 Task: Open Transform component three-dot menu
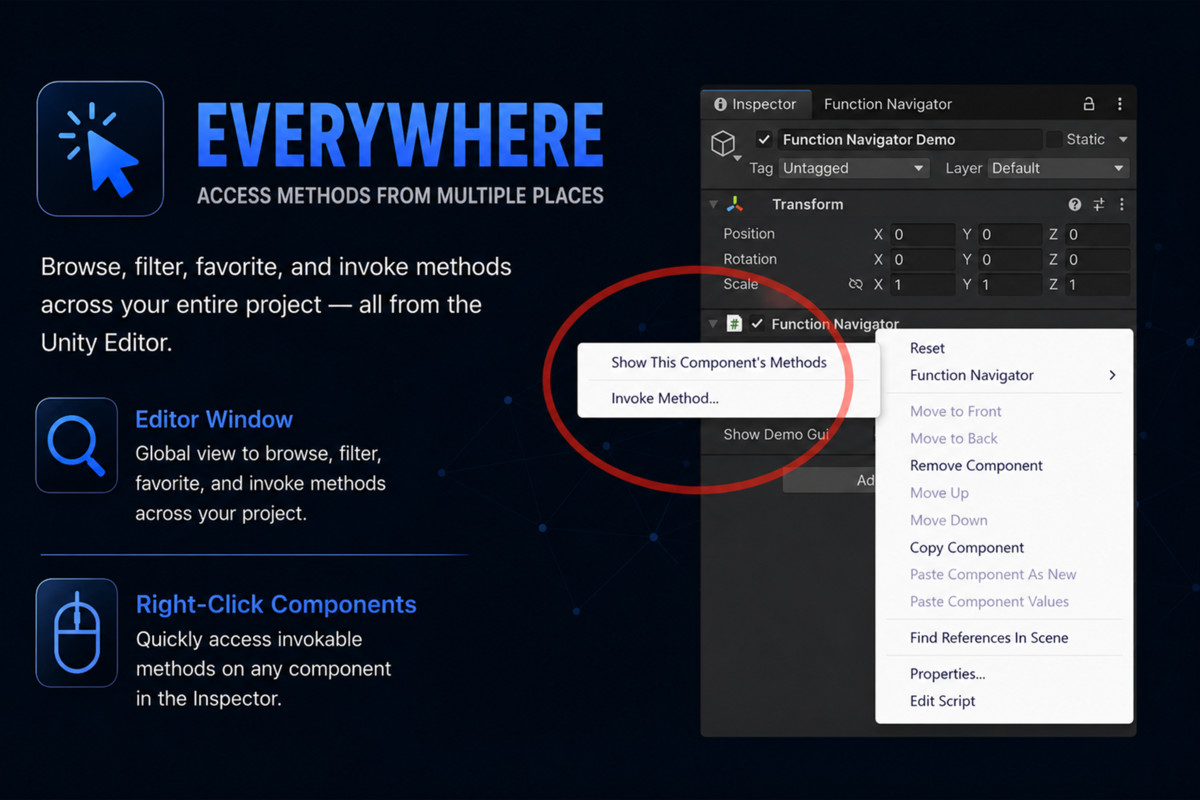[1121, 204]
